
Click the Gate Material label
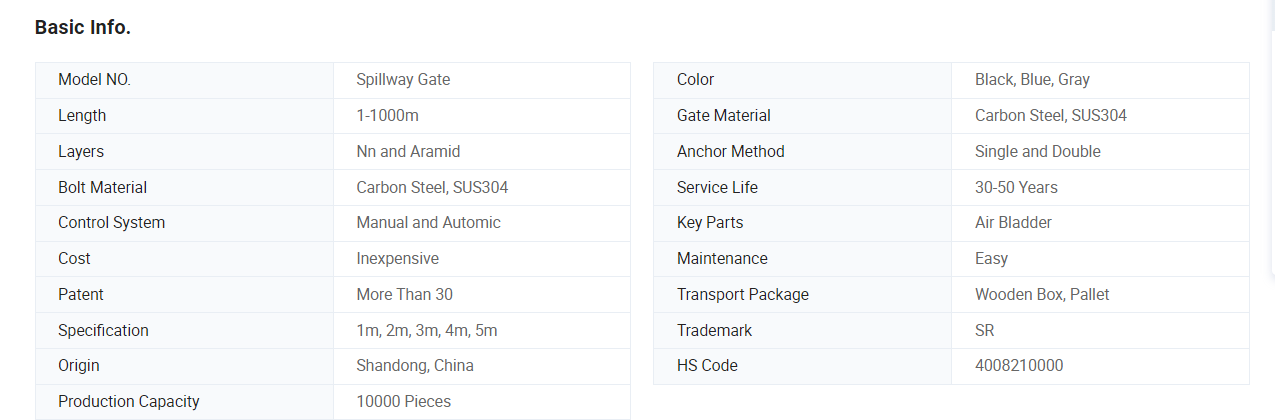[x=723, y=116]
